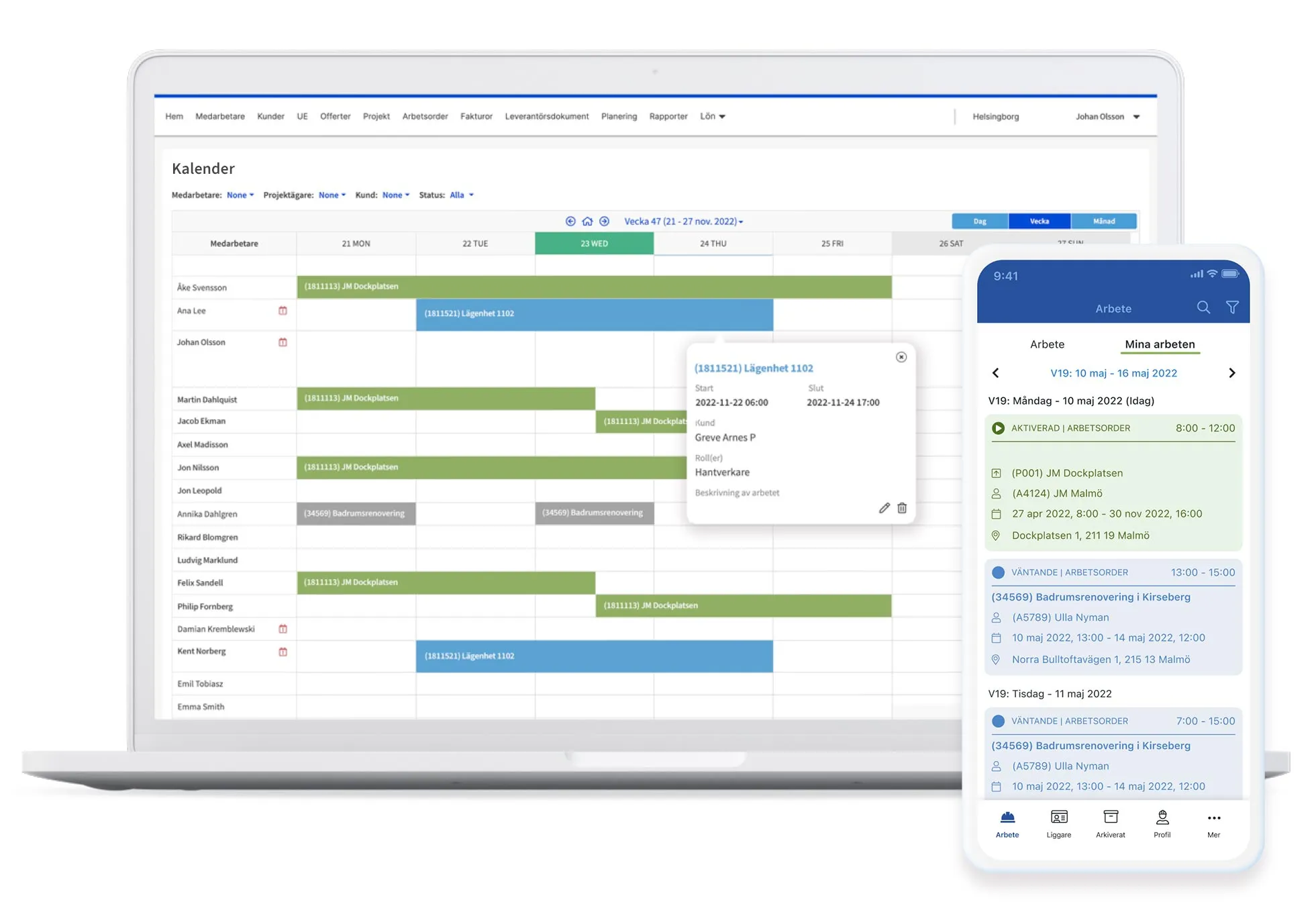The image size is (1316, 910).
Task: Close the Lägenhet 1102 popup
Action: 901,357
